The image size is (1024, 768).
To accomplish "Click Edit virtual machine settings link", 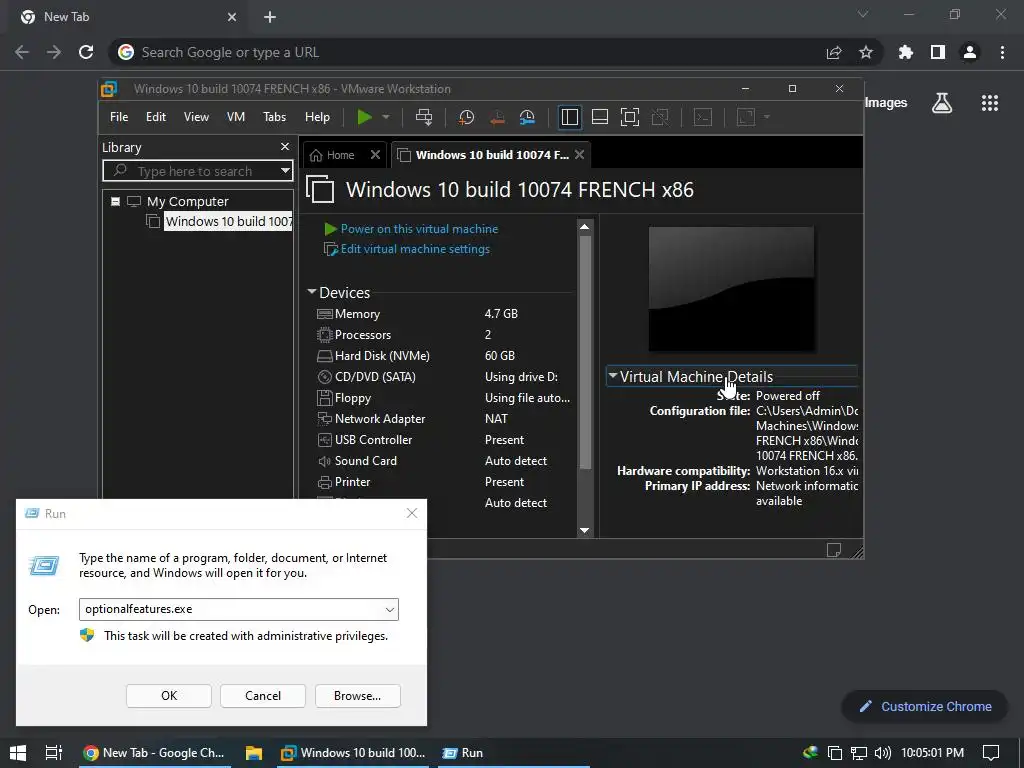I will 415,249.
